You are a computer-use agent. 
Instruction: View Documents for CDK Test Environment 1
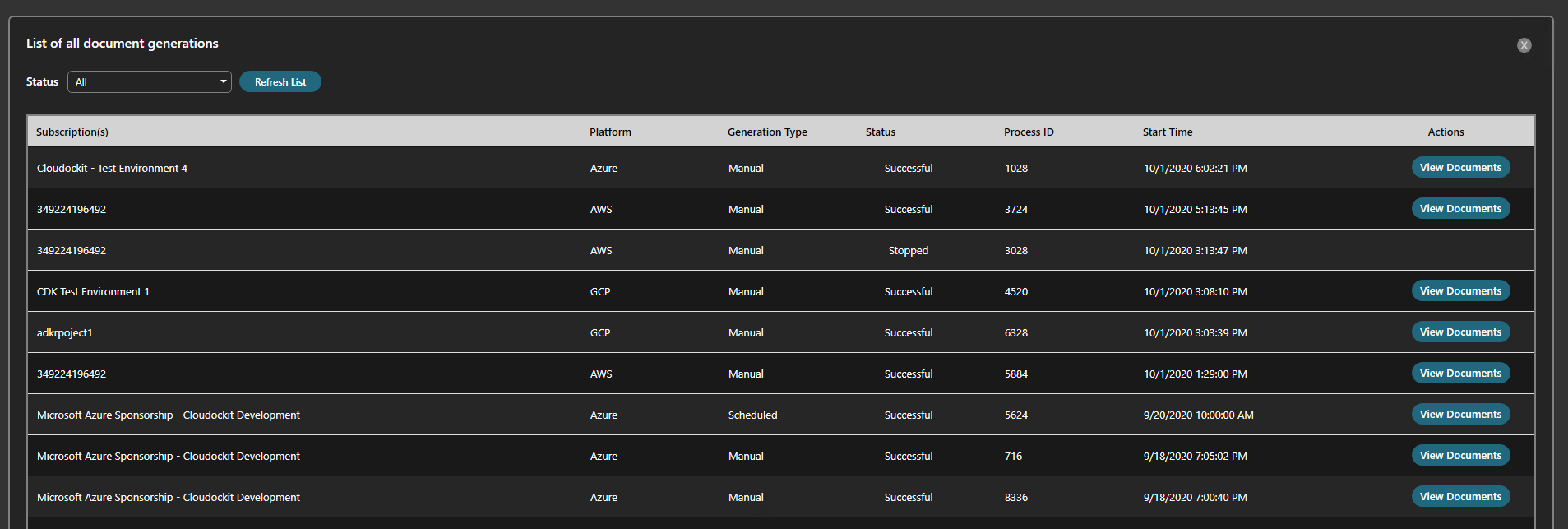pyautogui.click(x=1460, y=290)
